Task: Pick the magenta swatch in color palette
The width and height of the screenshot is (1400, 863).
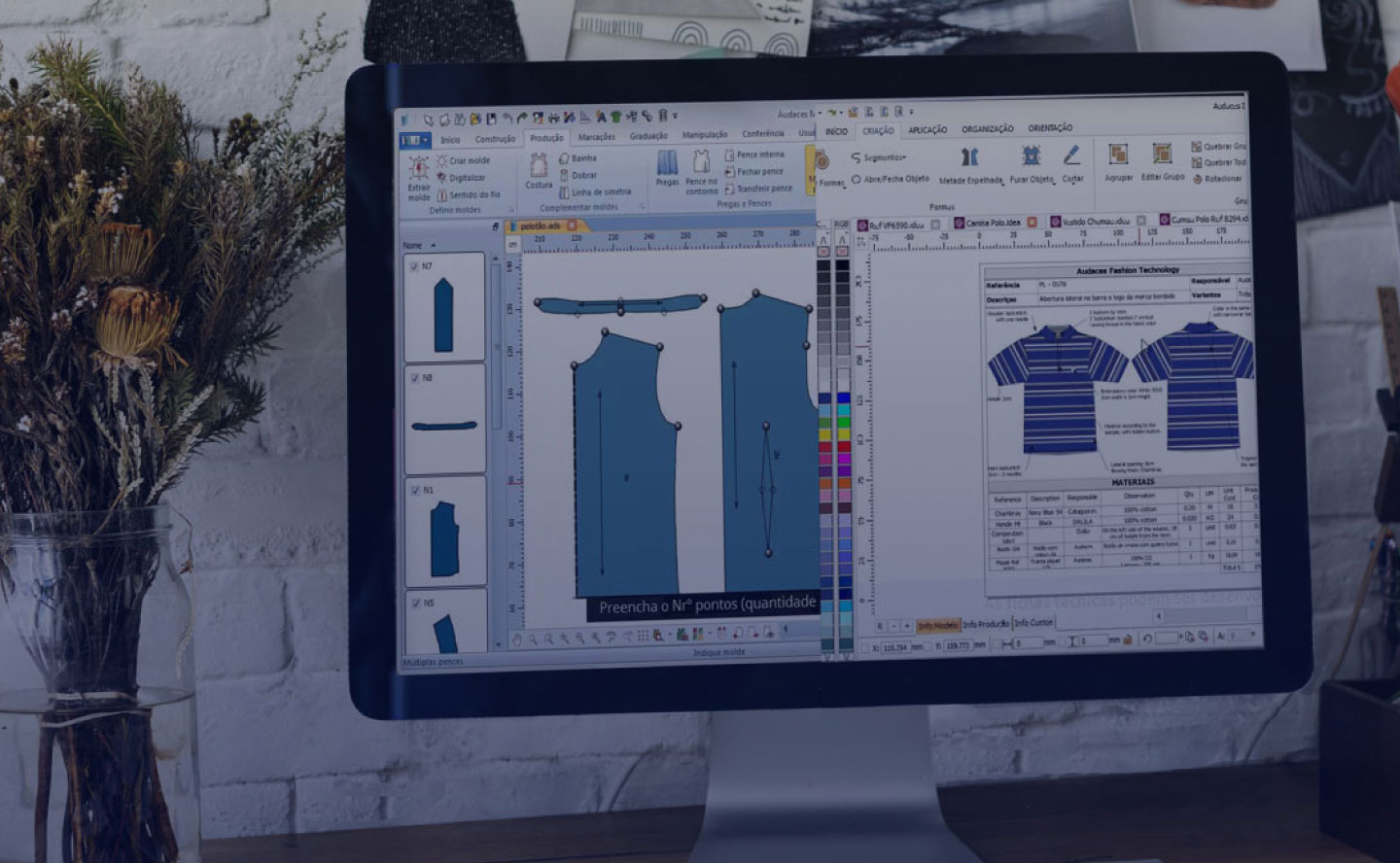Action: coord(843,458)
